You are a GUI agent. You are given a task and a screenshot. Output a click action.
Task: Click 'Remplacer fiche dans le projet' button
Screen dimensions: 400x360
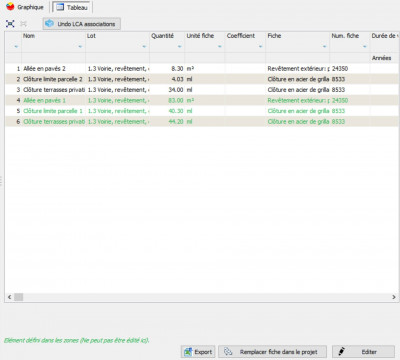pyautogui.click(x=272, y=352)
